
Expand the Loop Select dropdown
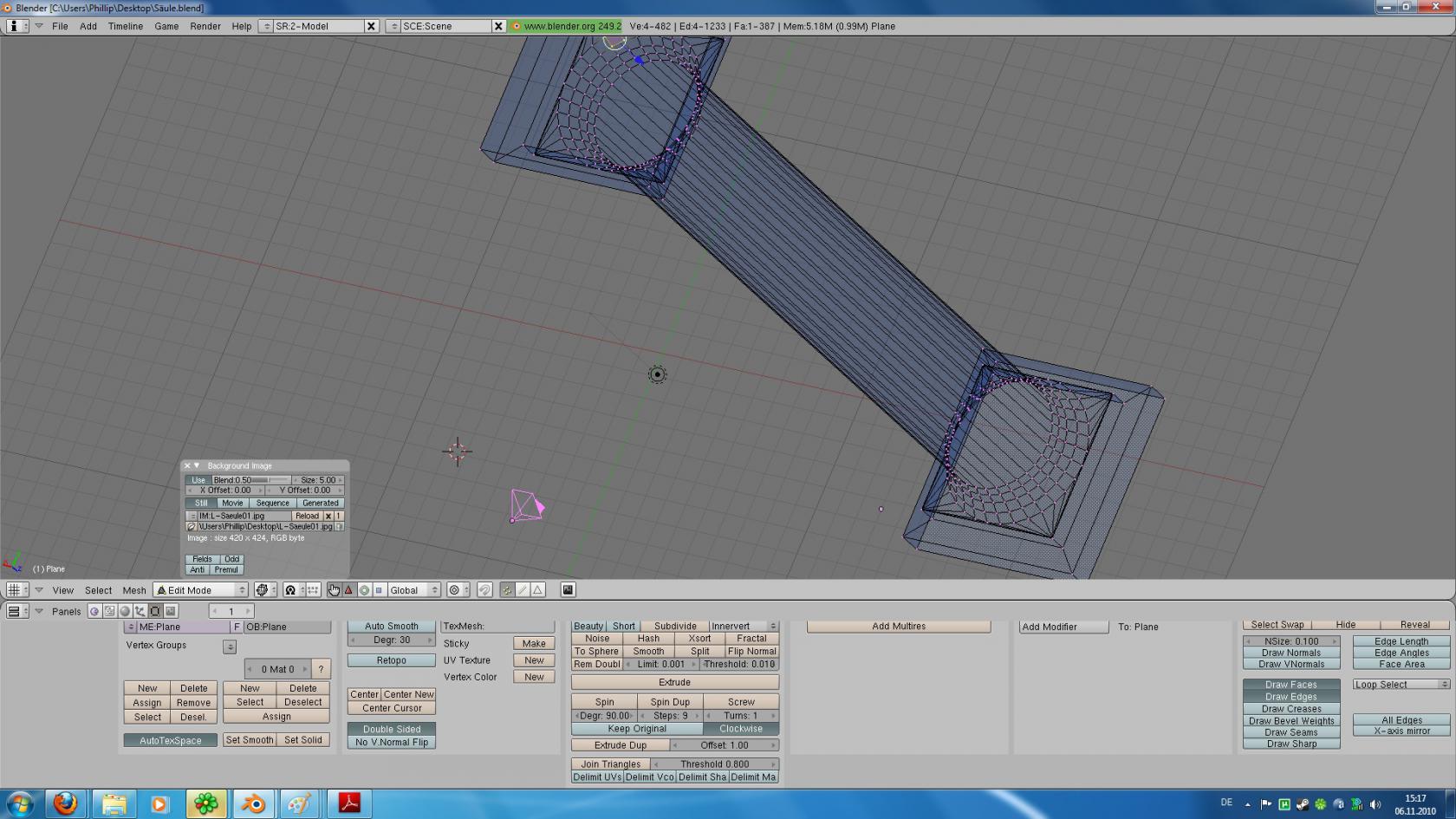(x=1401, y=685)
